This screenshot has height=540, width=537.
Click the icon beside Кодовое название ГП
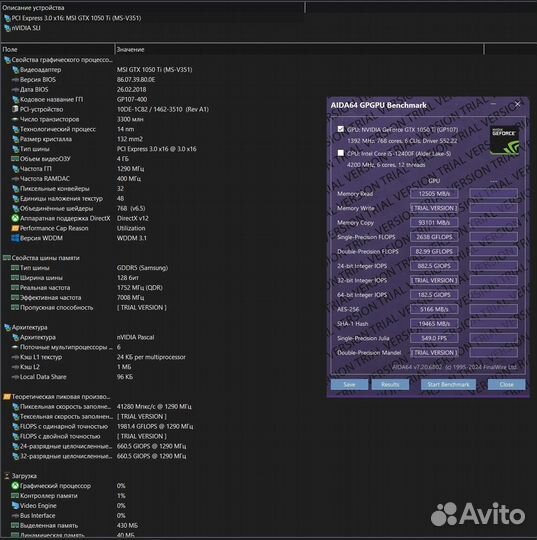(x=15, y=100)
